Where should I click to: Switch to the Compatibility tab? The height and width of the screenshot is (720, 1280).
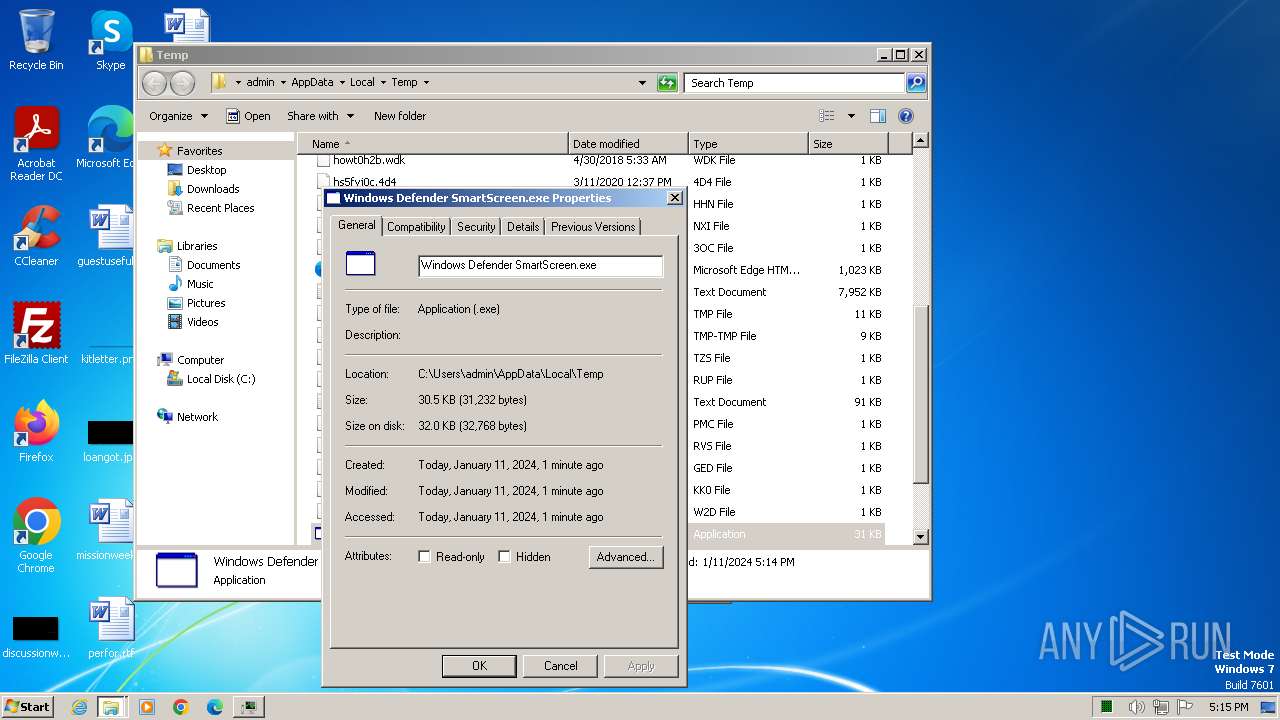[416, 227]
